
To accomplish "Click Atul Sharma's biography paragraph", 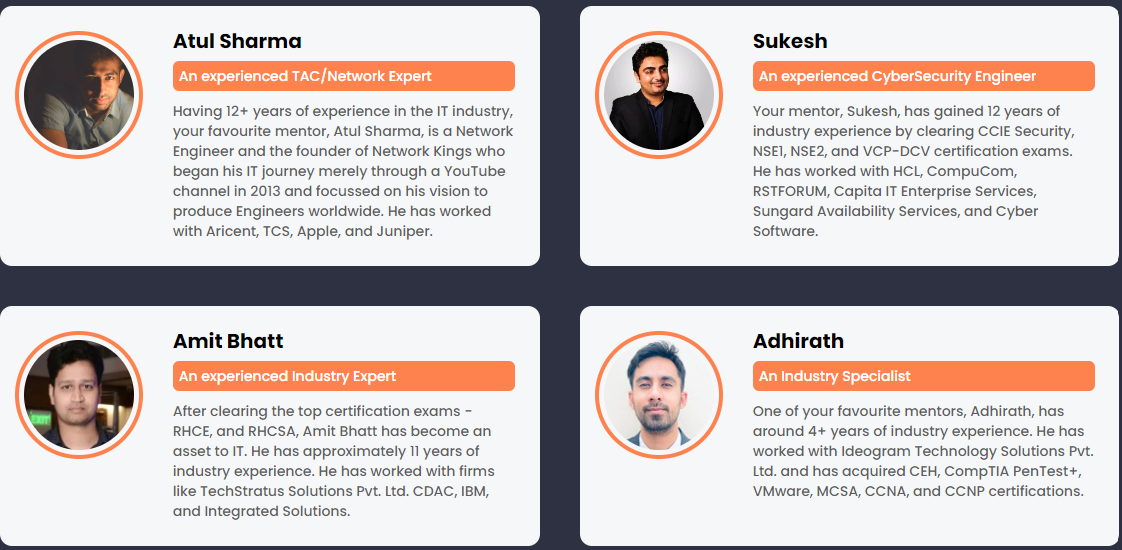I will pyautogui.click(x=343, y=172).
